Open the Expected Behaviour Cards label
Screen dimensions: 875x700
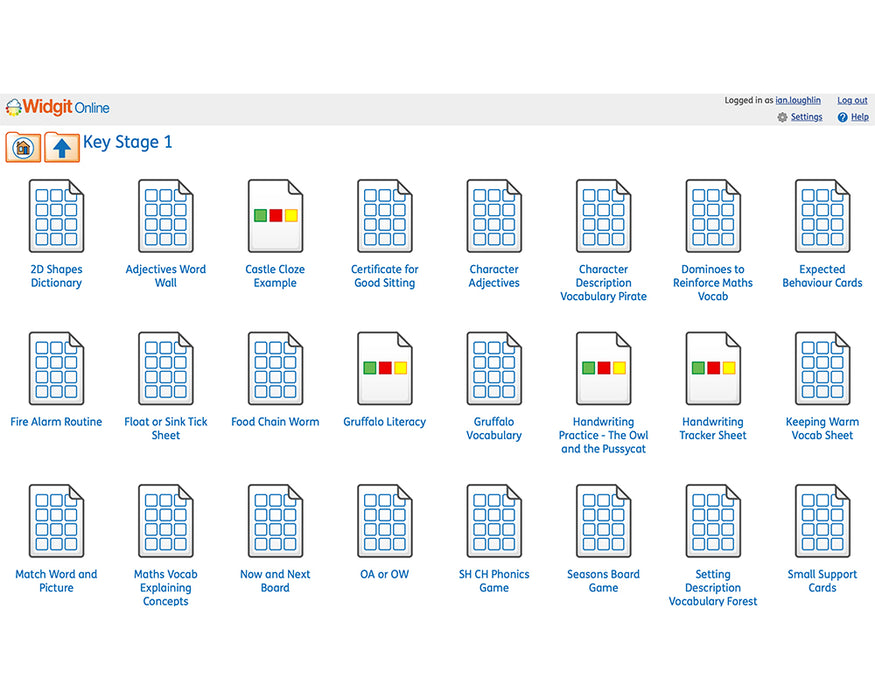pos(822,276)
